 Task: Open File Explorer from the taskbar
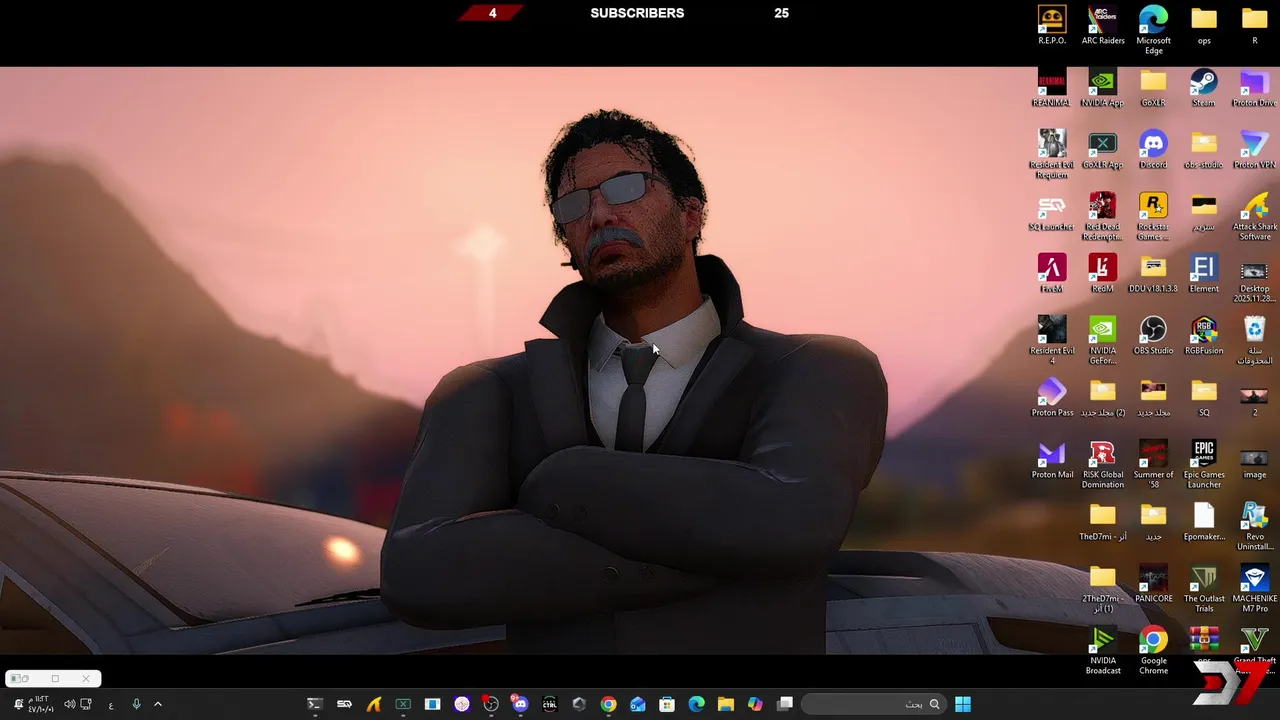725,704
